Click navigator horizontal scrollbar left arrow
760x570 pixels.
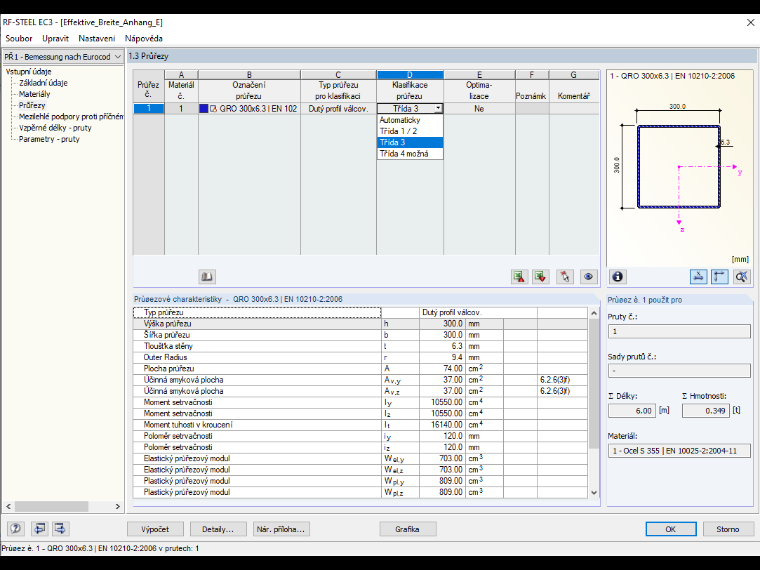[8, 506]
